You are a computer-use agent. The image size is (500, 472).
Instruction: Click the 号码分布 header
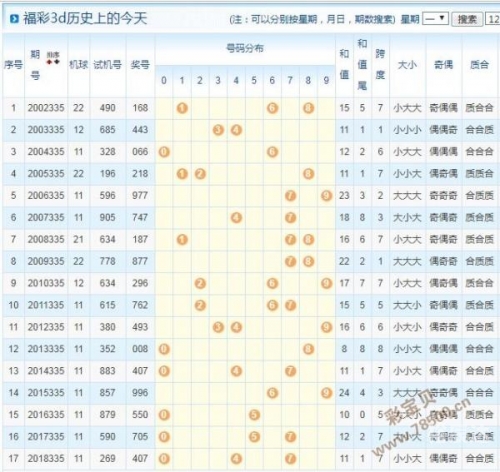pos(245,49)
